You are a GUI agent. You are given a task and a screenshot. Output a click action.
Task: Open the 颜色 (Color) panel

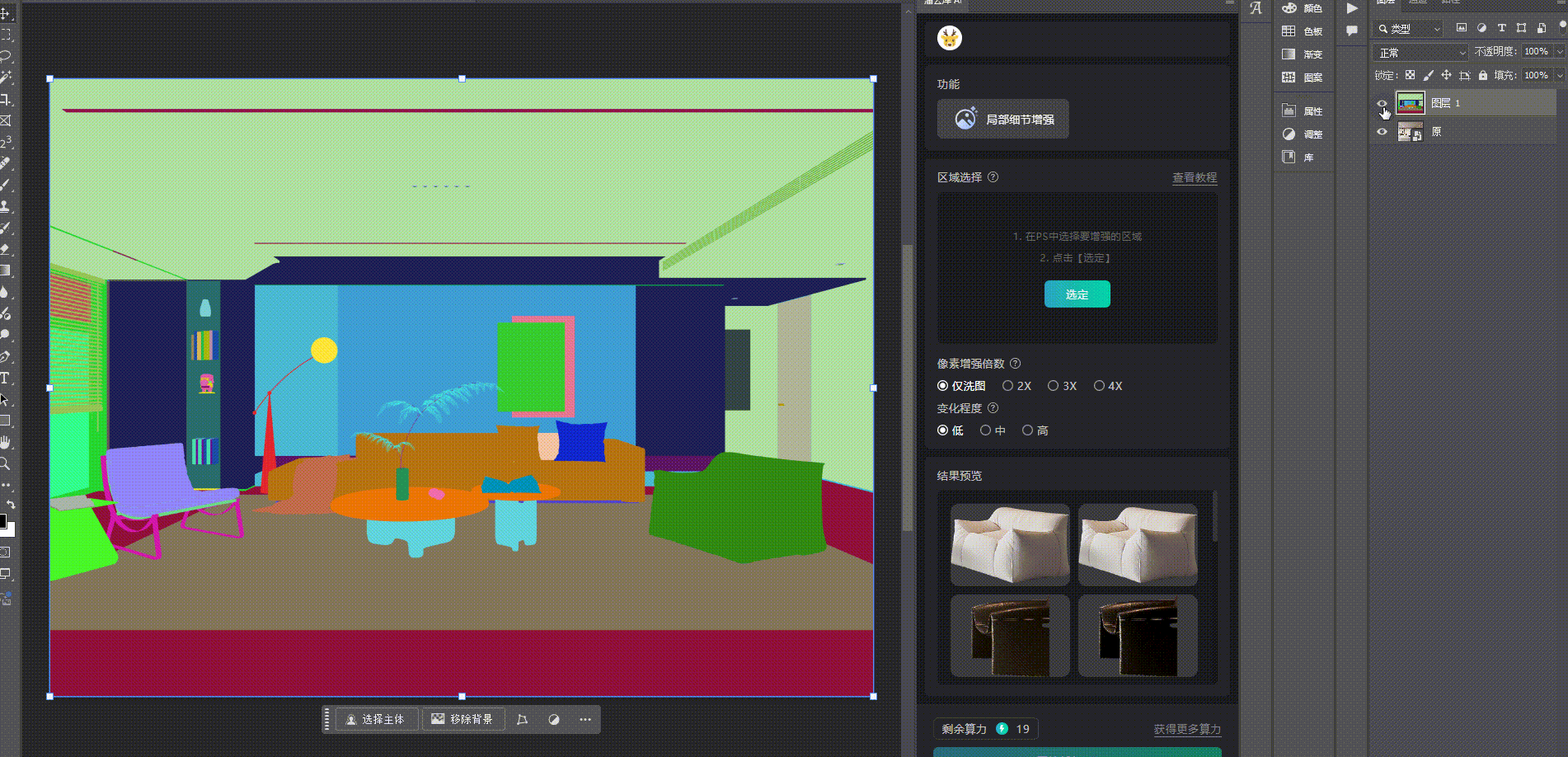[x=1303, y=8]
